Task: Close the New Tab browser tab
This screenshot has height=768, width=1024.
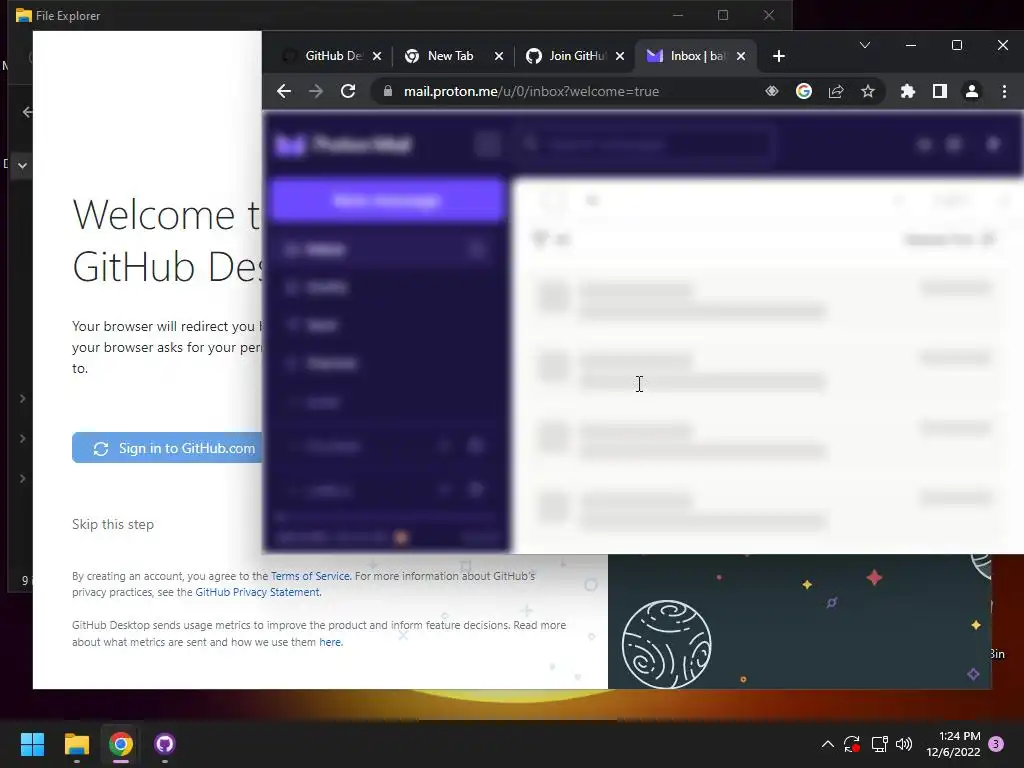Action: tap(499, 56)
